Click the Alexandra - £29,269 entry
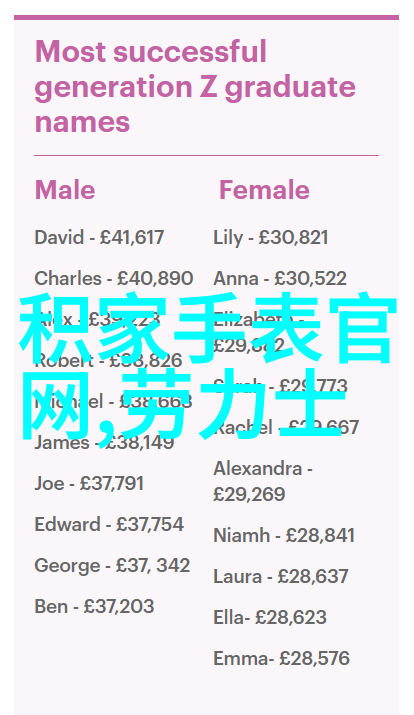This screenshot has width=414, height=715. click(x=263, y=482)
